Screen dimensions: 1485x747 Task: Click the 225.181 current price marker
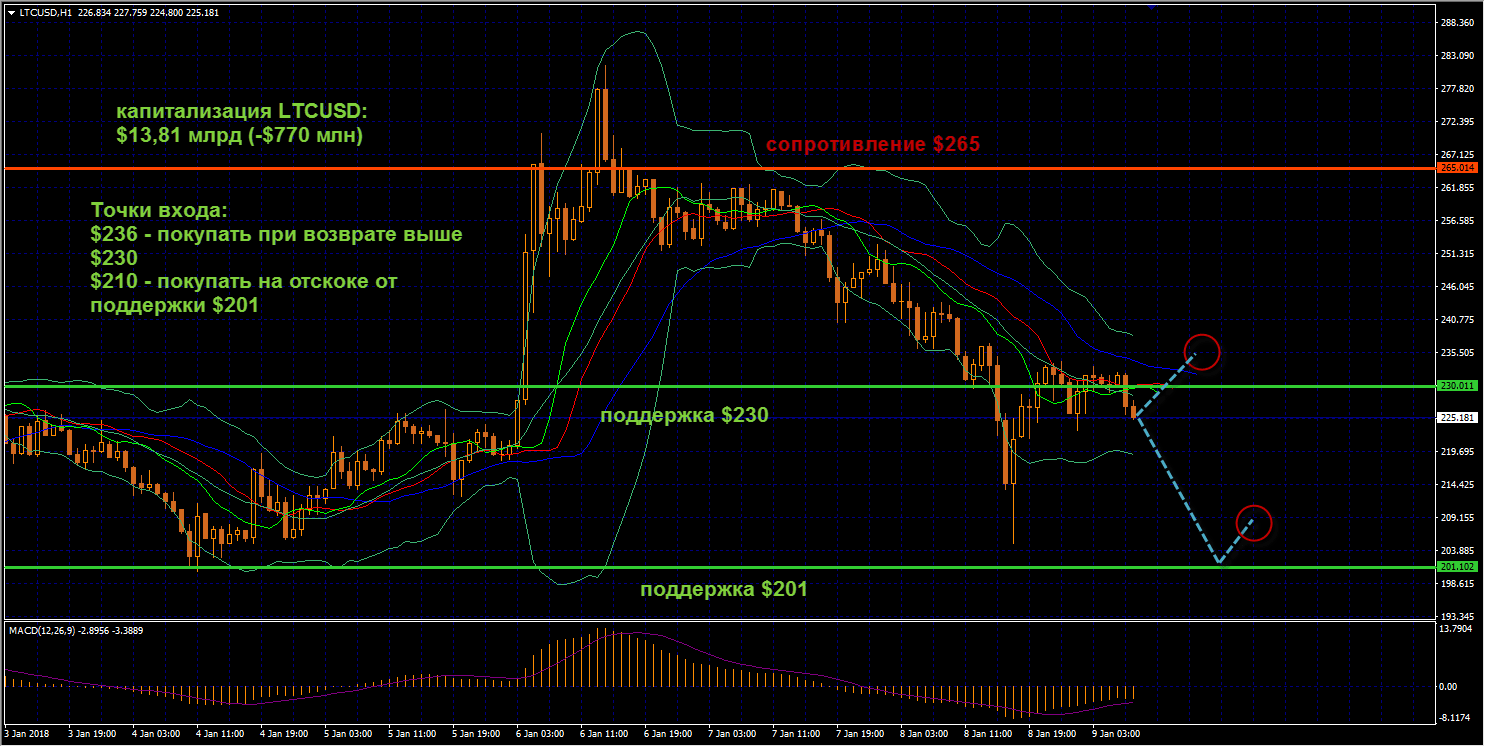[1457, 418]
